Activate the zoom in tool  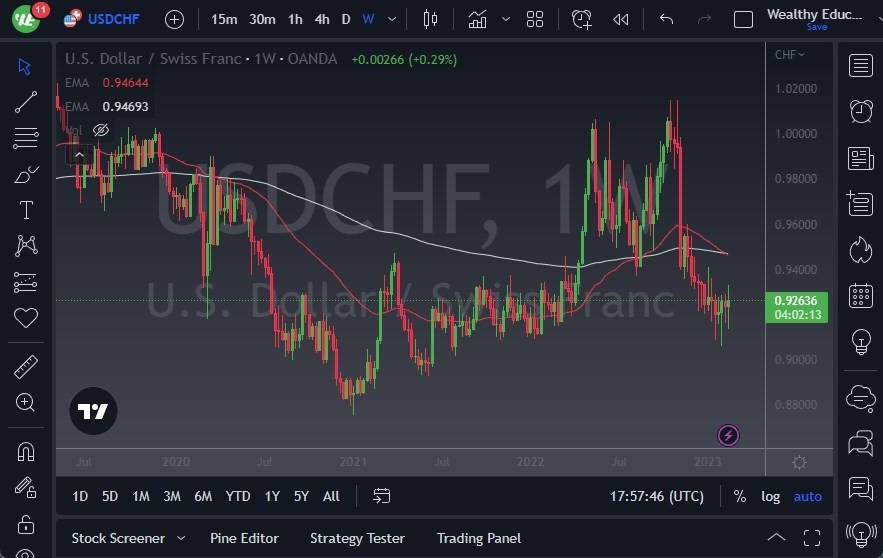tap(25, 402)
